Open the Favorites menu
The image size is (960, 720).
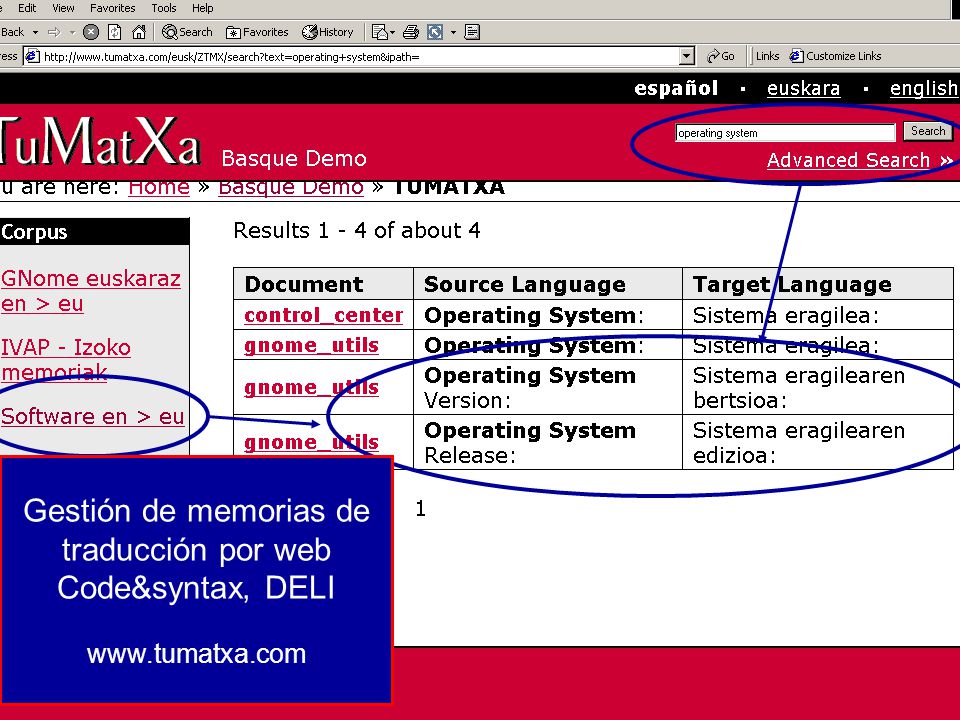tap(113, 8)
